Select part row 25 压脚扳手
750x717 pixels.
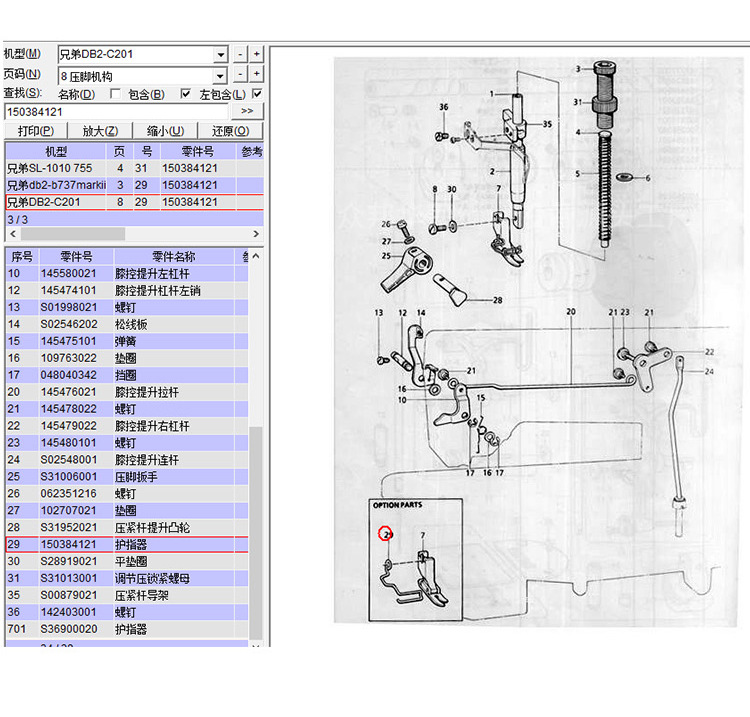click(x=127, y=477)
